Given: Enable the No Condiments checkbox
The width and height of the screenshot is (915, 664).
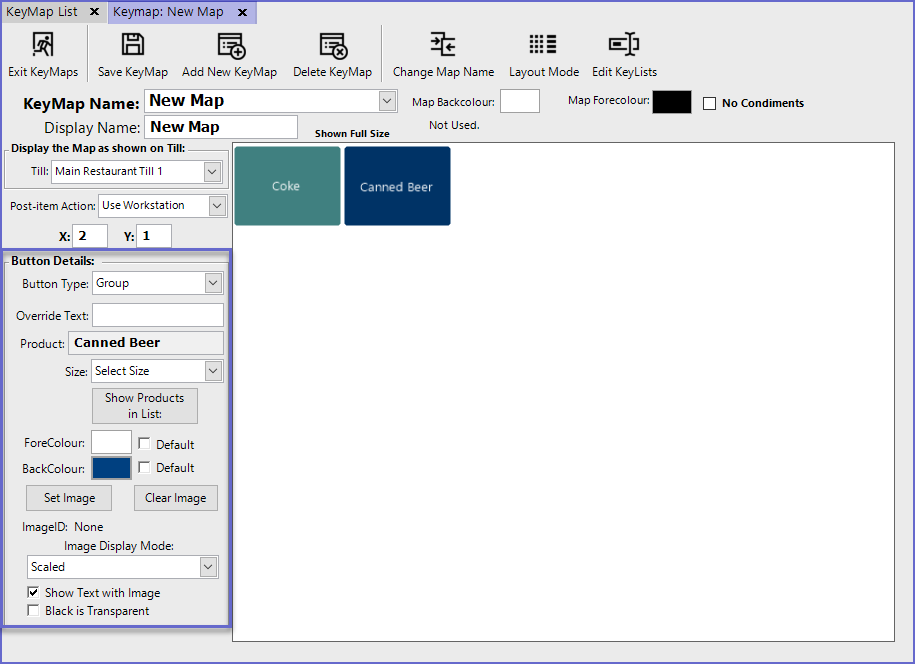Looking at the screenshot, I should click(710, 103).
